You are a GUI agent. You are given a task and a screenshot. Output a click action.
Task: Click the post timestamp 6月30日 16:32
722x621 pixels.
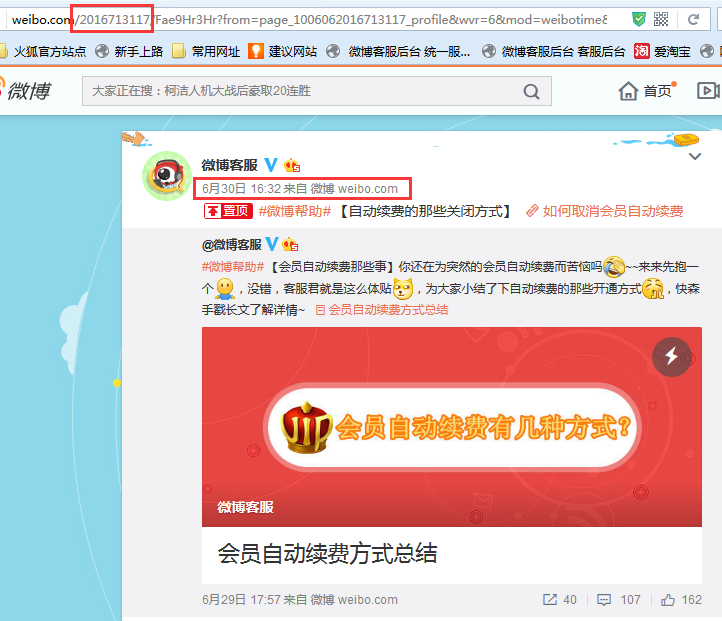coord(241,189)
